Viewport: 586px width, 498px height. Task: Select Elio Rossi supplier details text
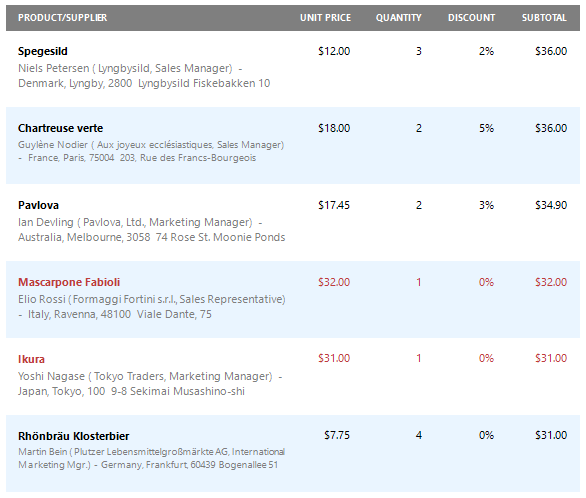(151, 306)
